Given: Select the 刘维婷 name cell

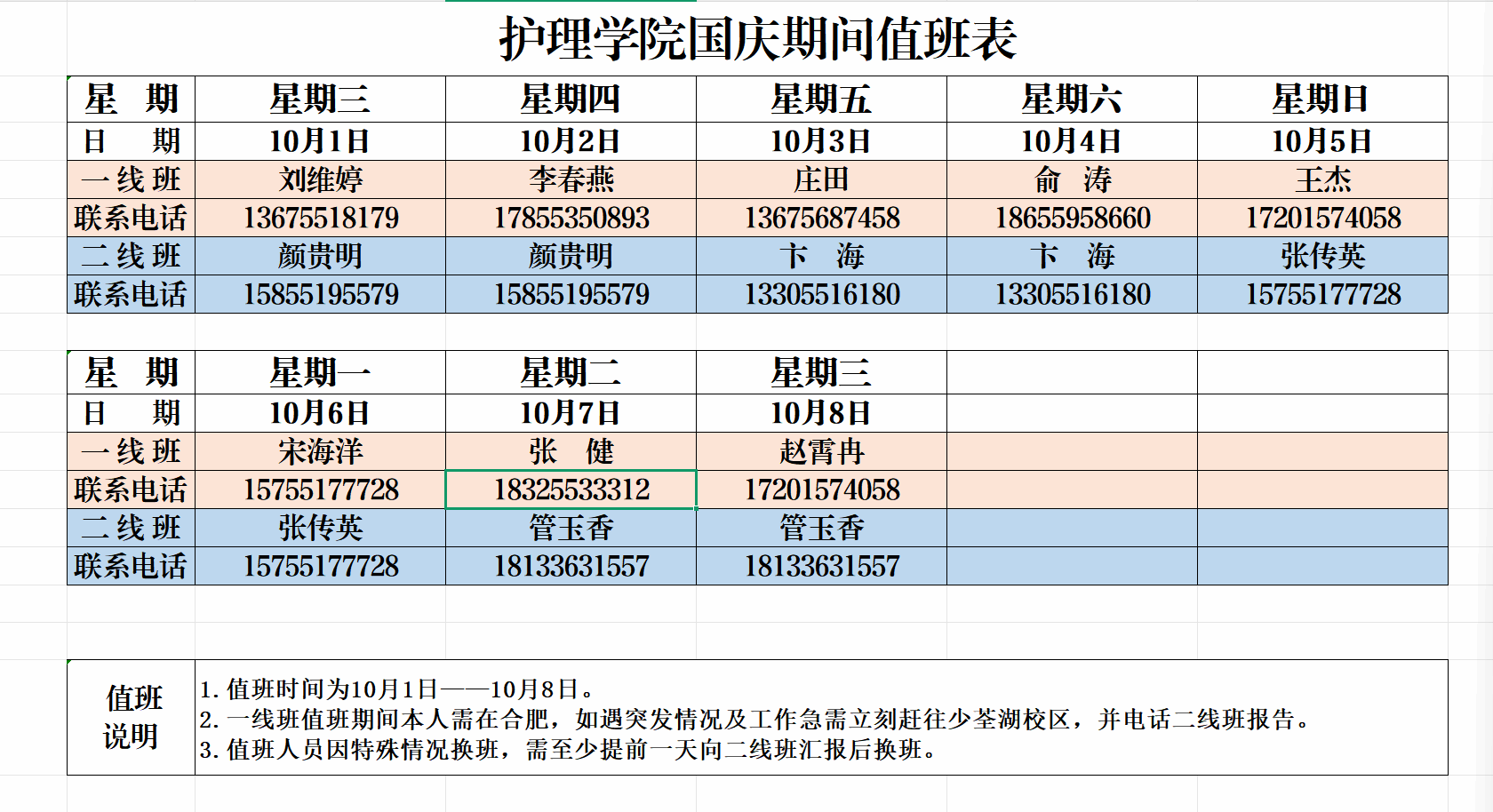Looking at the screenshot, I should (320, 179).
